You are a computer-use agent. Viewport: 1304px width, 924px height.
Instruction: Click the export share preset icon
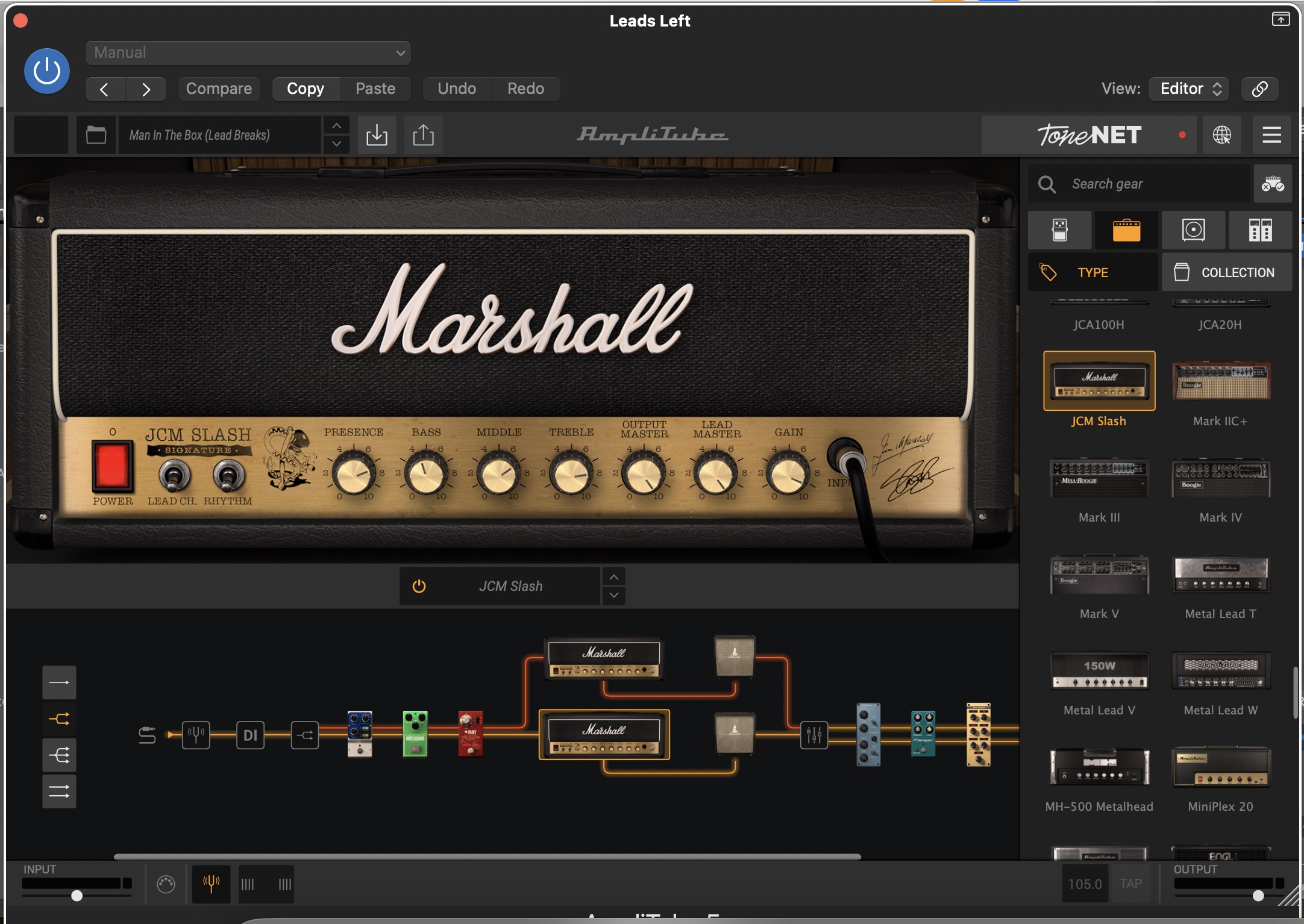click(423, 135)
